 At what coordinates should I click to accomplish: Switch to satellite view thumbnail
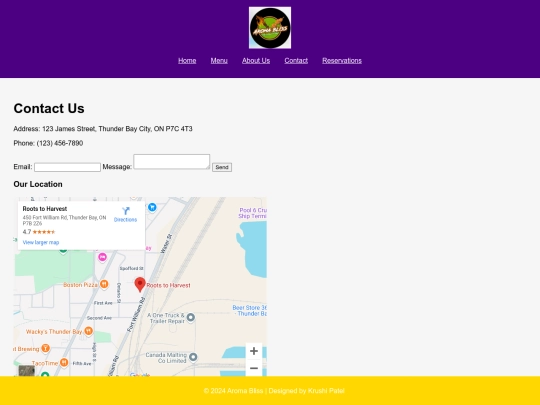click(x=27, y=371)
